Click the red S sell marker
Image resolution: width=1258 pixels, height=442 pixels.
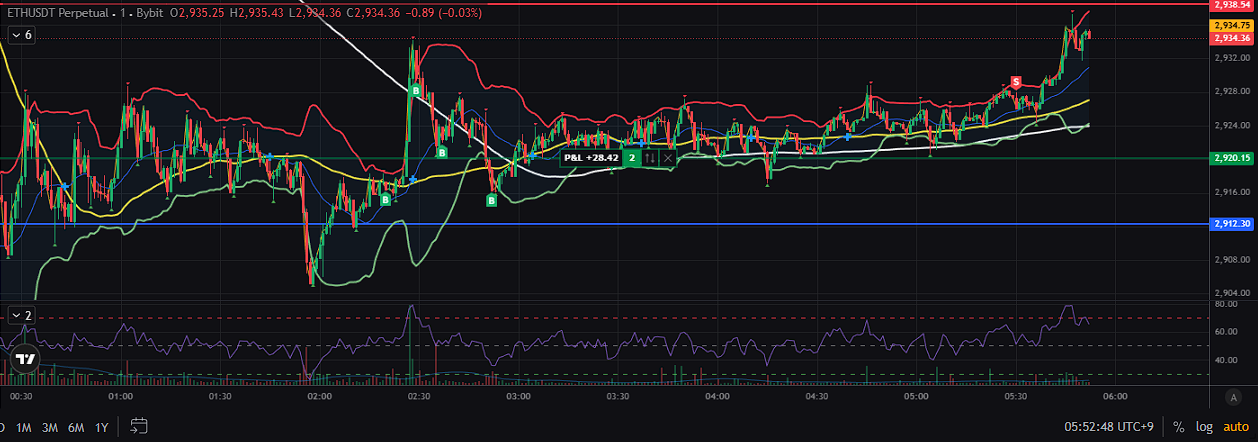point(1015,81)
